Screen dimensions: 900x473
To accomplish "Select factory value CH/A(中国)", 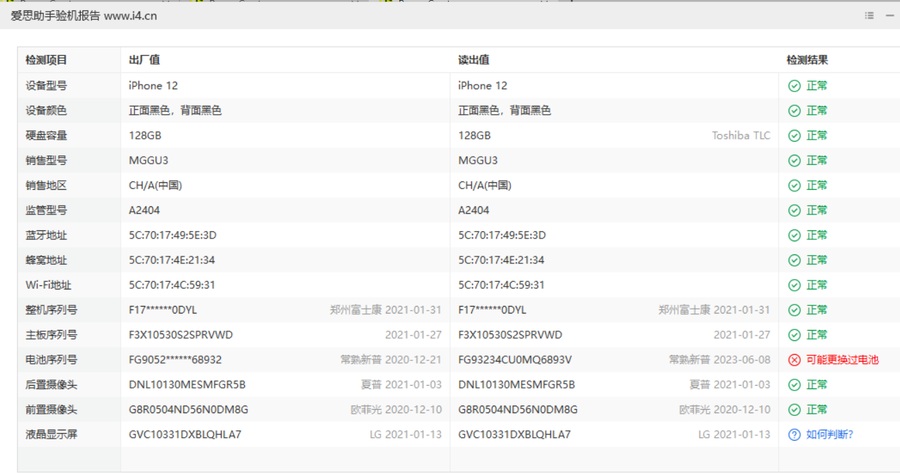I will click(x=156, y=185).
